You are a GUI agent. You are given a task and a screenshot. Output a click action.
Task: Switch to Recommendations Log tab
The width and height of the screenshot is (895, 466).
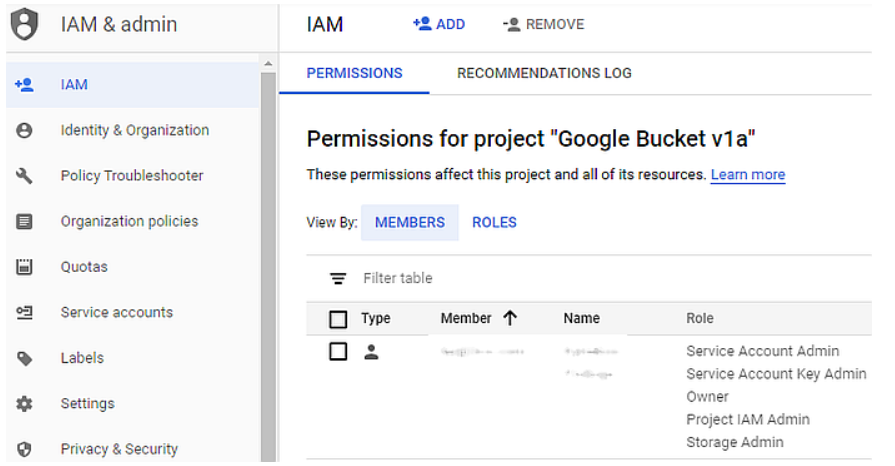pyautogui.click(x=544, y=73)
